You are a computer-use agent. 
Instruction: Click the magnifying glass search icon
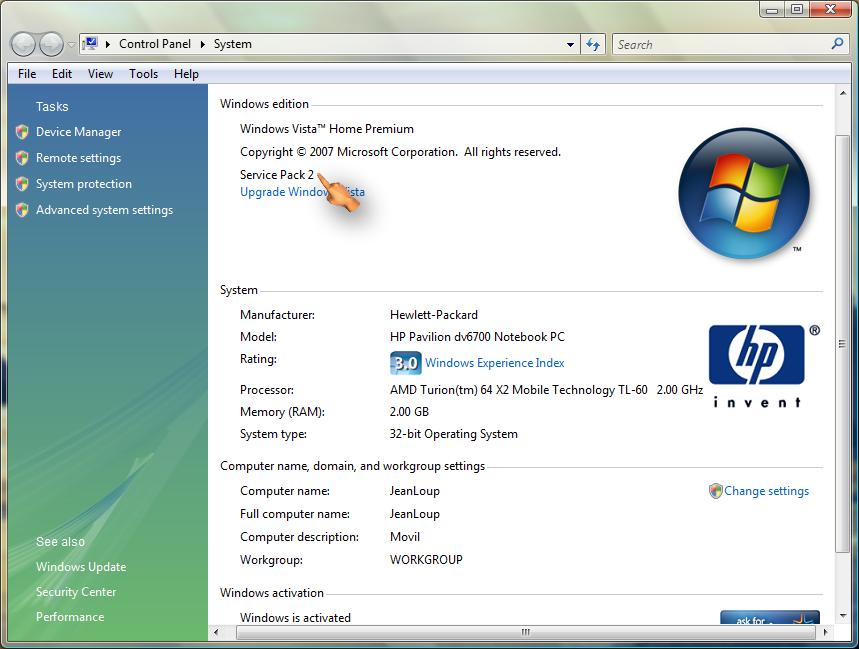point(837,43)
